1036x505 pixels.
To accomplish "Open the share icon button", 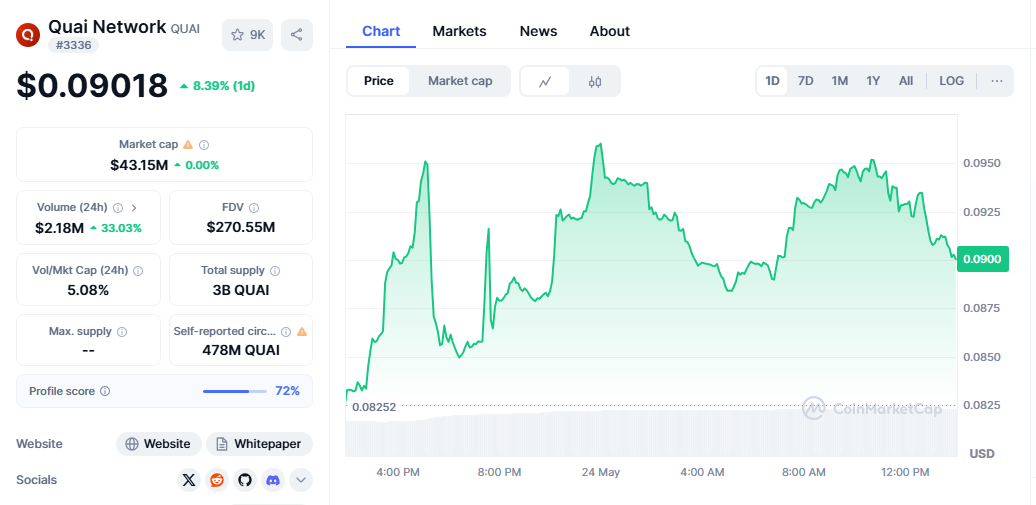I will (297, 35).
